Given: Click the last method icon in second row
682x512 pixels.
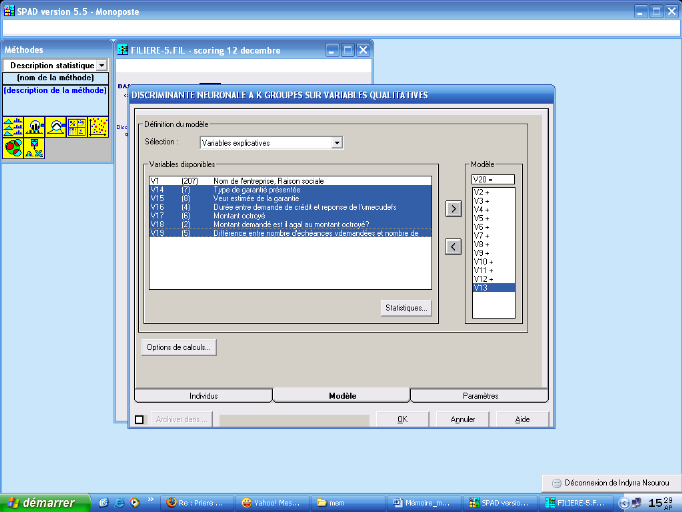Looking at the screenshot, I should 35,148.
